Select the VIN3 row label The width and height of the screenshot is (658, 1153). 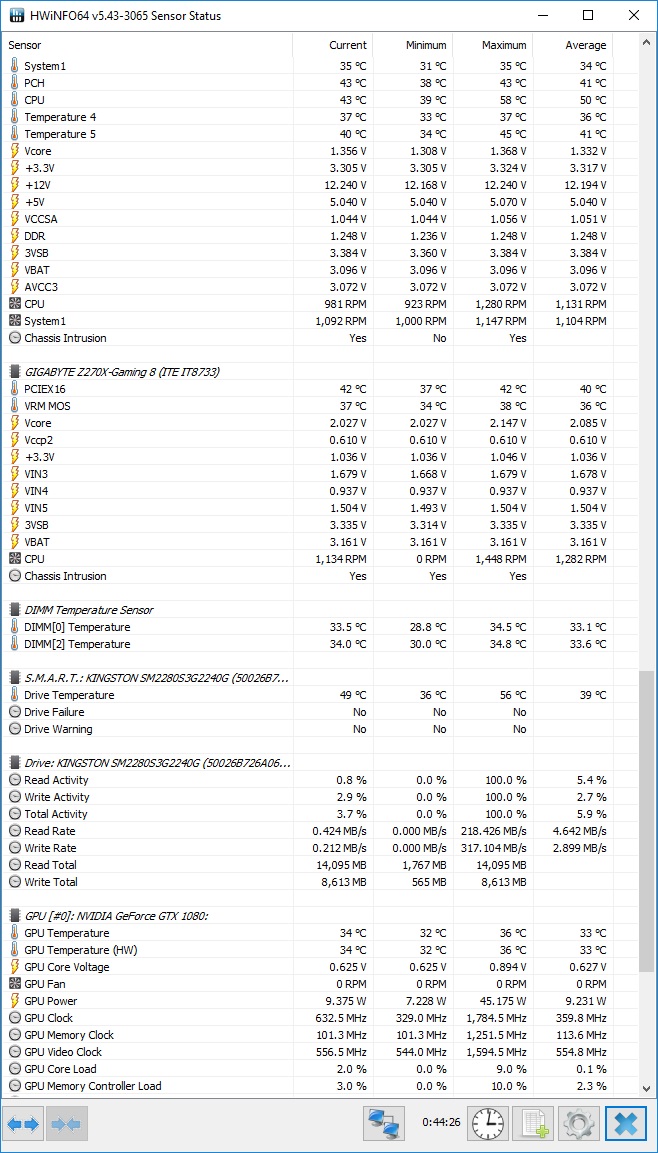click(x=36, y=474)
